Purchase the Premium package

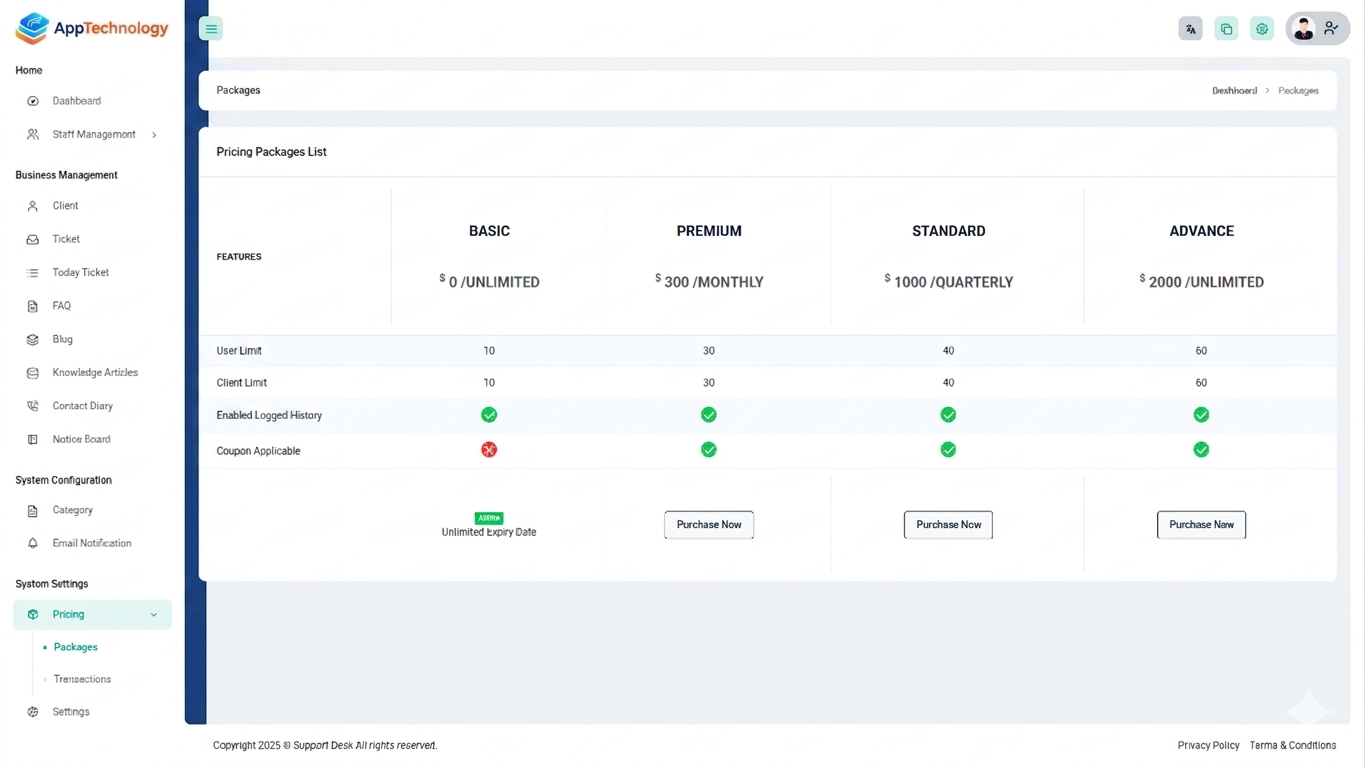pyautogui.click(x=709, y=525)
